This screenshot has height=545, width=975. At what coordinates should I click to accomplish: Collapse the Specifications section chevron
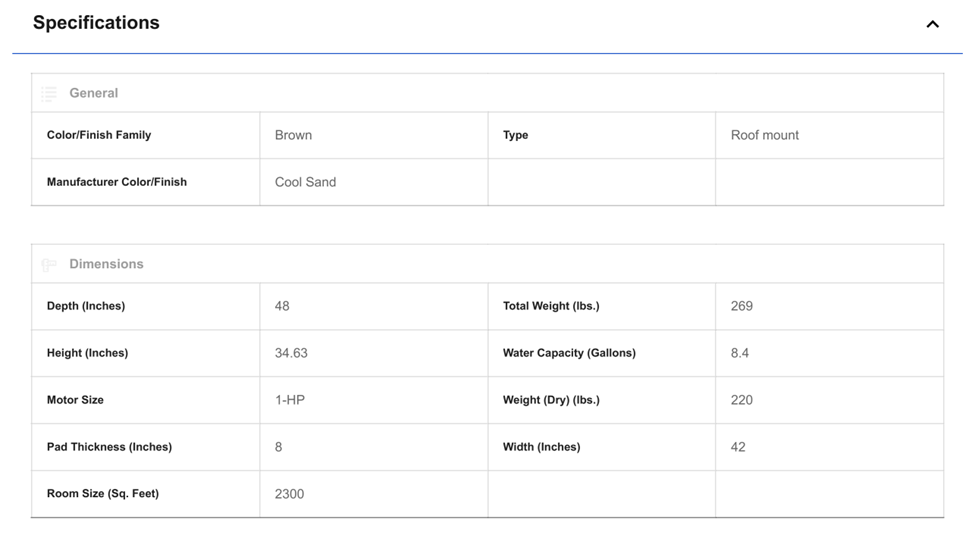pyautogui.click(x=932, y=24)
